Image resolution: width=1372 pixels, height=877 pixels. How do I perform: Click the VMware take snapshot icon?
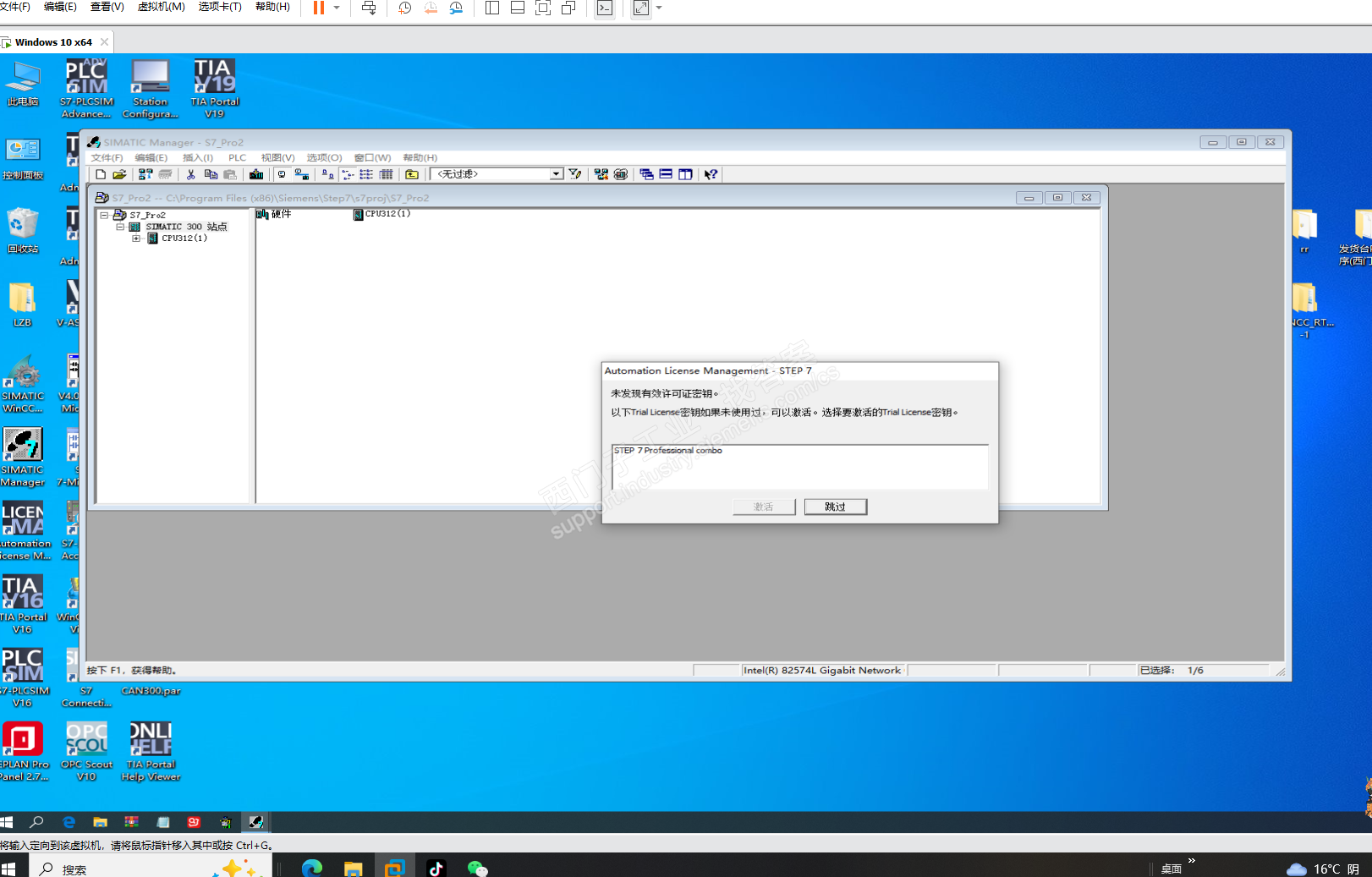tap(405, 8)
